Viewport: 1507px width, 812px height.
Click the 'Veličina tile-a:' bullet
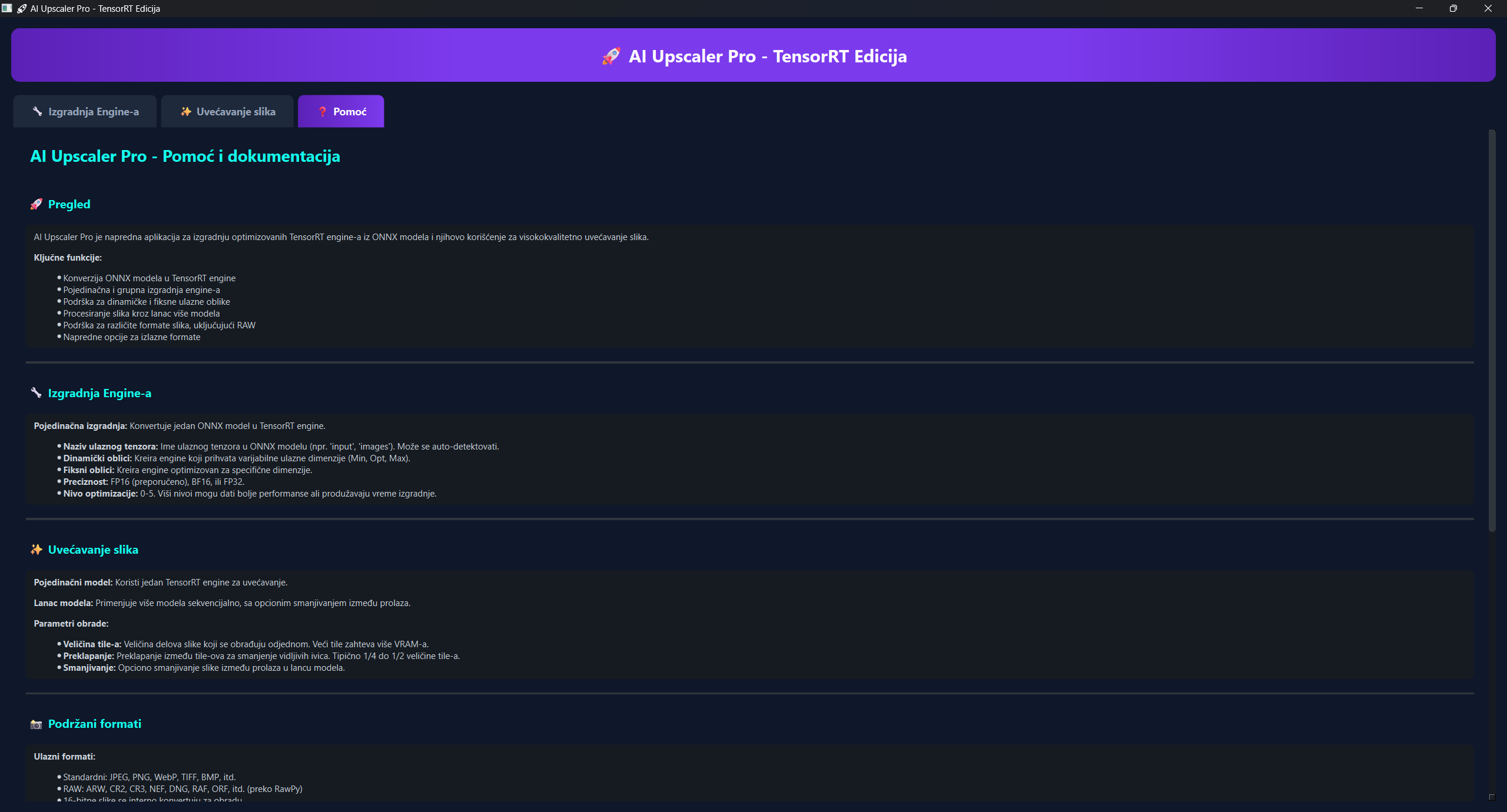246,644
